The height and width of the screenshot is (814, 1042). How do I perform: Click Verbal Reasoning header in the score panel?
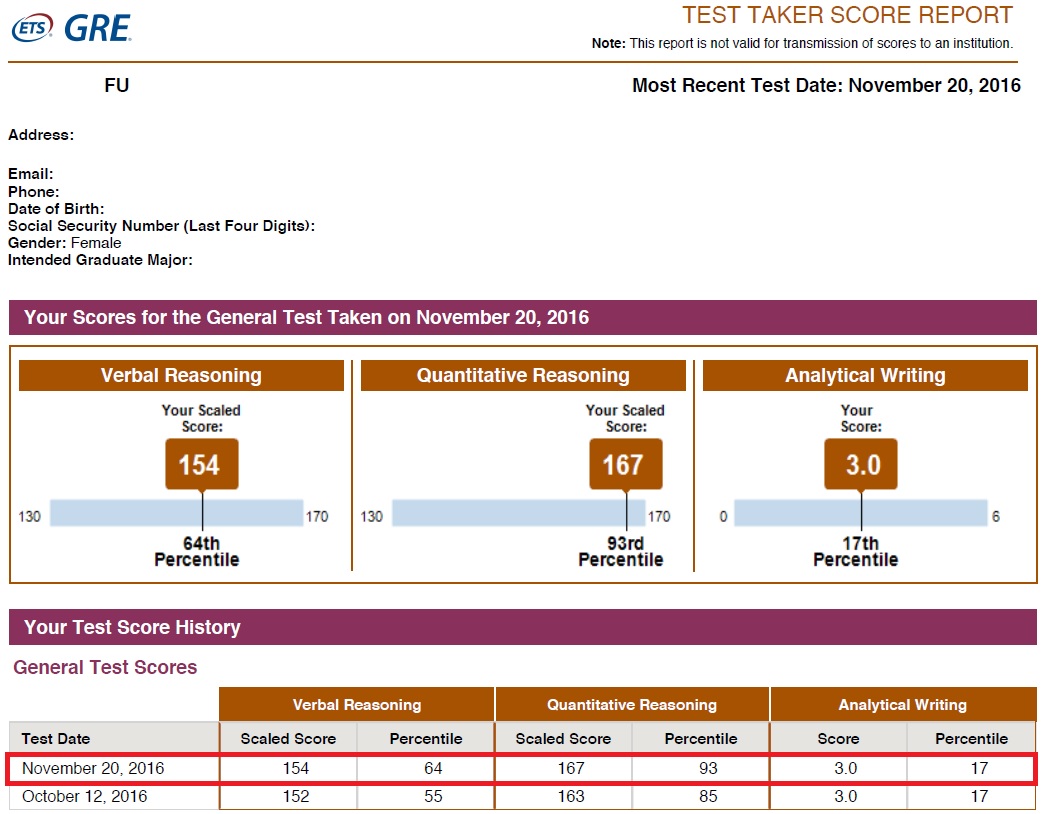point(181,375)
